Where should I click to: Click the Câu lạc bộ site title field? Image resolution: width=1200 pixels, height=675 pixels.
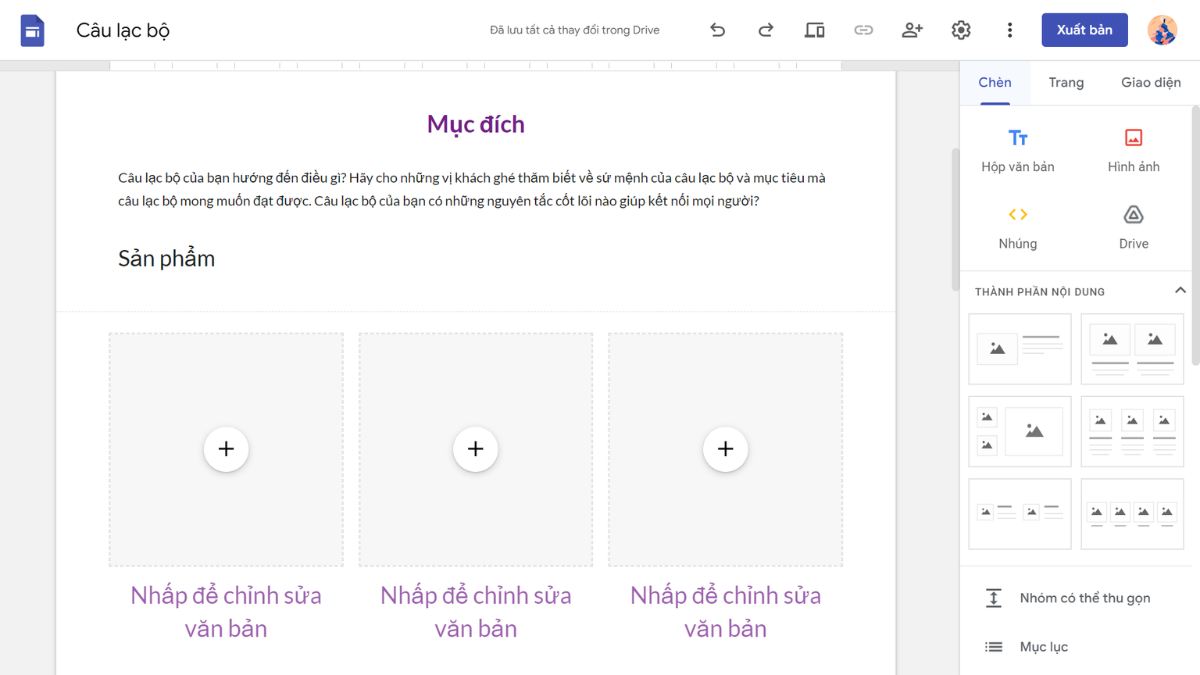coord(123,30)
